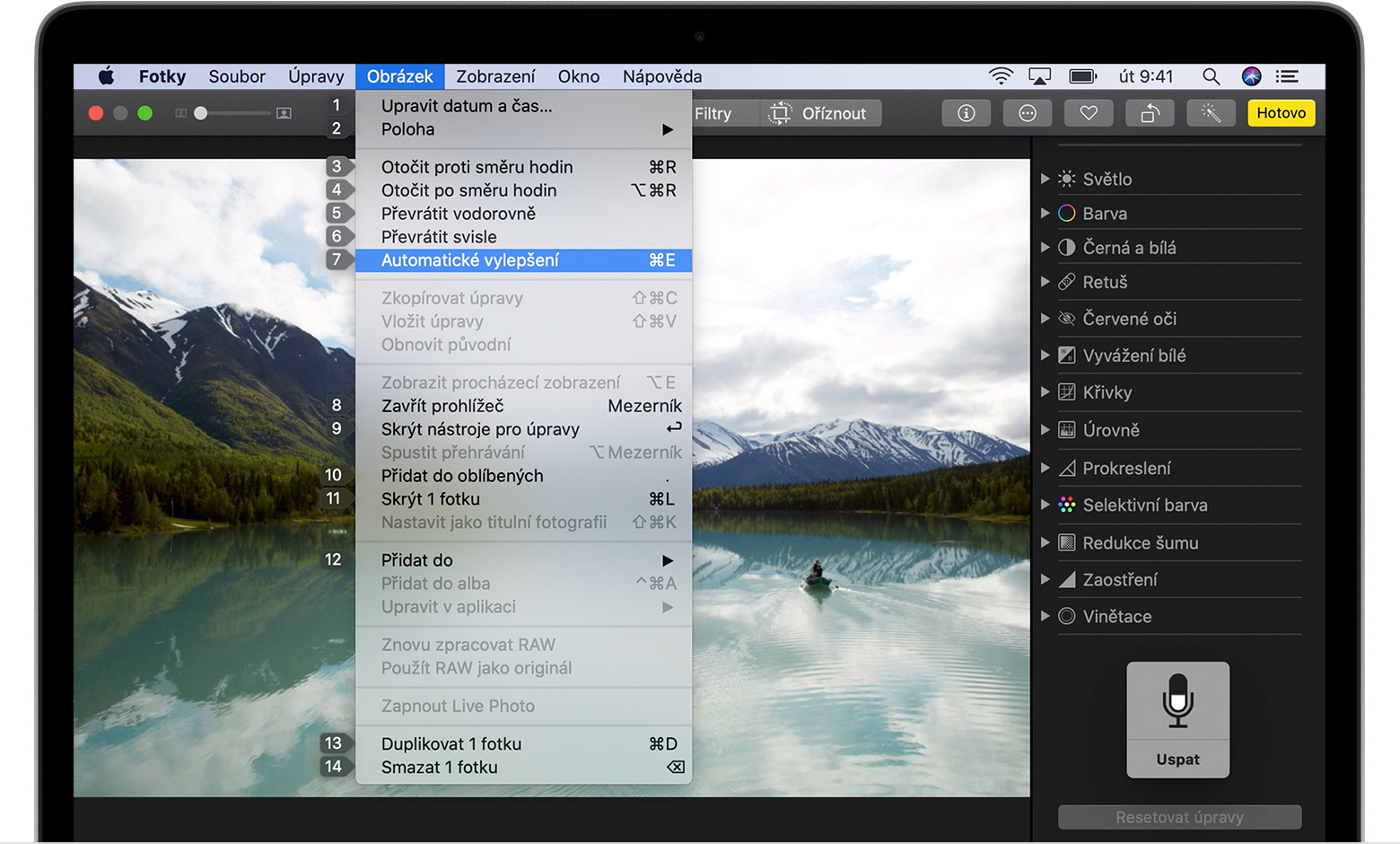Click the magic wand auto-enhance icon
This screenshot has height=844, width=1400.
pyautogui.click(x=1211, y=113)
